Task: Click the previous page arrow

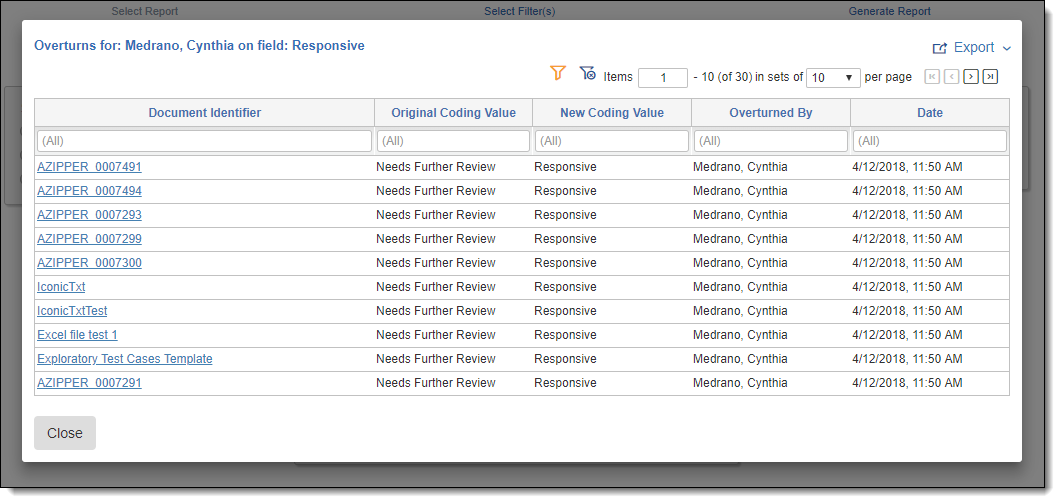Action: [951, 77]
